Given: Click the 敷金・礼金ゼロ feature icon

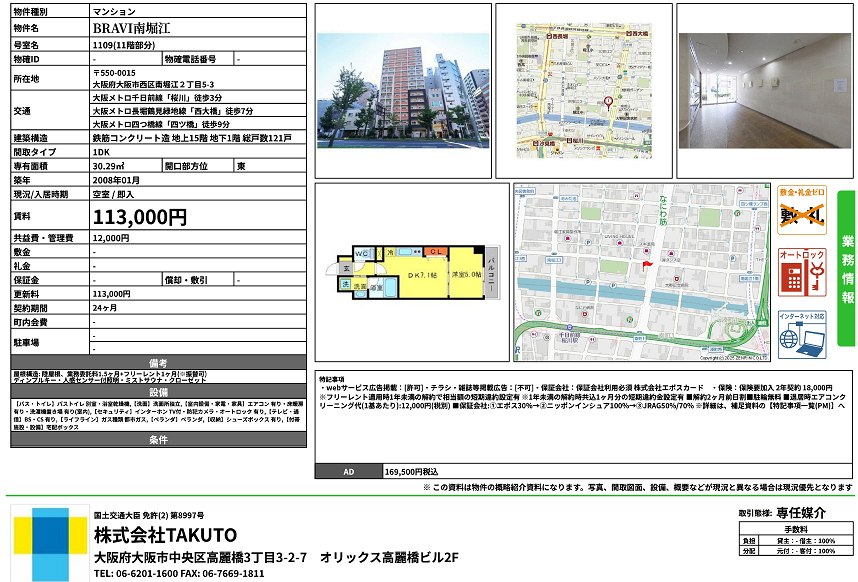Looking at the screenshot, I should (802, 211).
